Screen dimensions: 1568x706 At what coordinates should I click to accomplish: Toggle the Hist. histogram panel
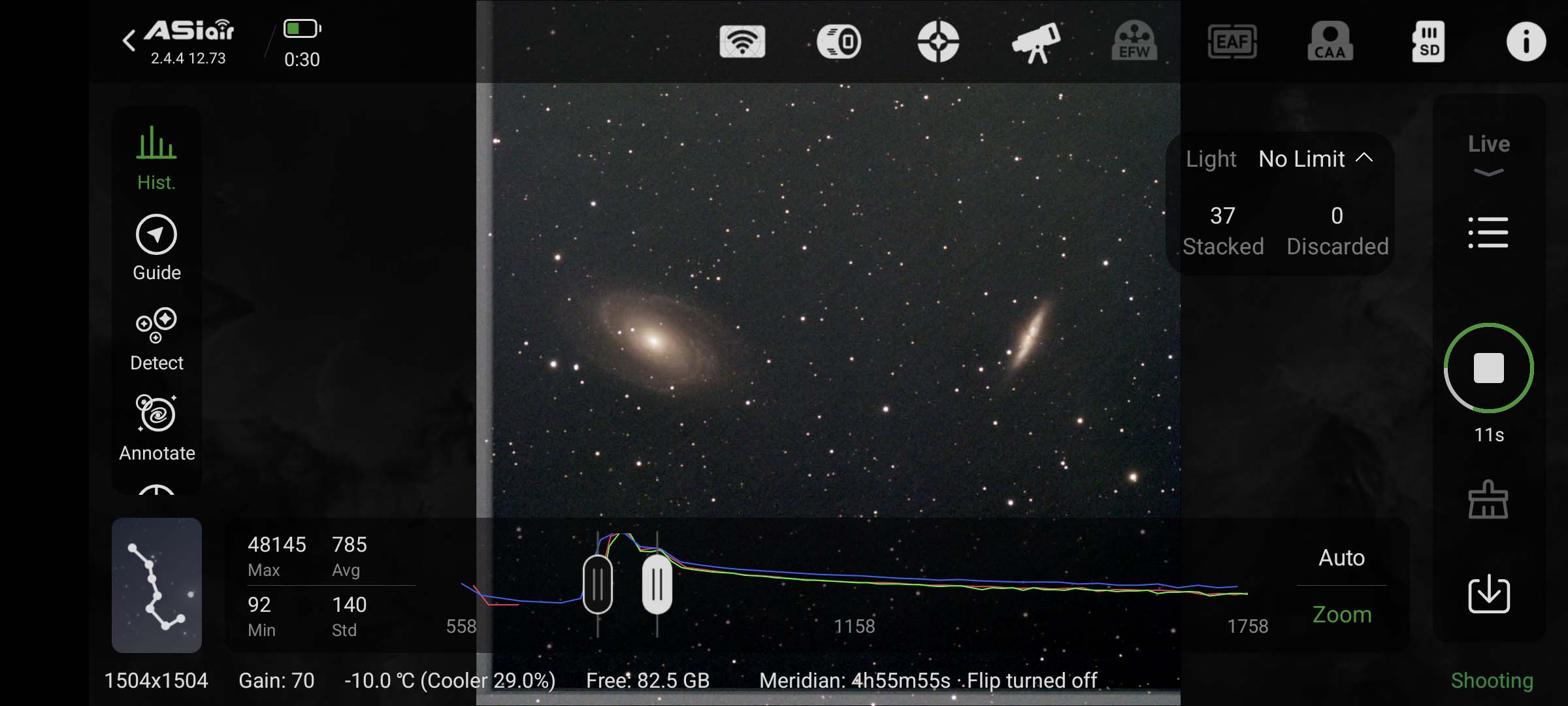(156, 158)
